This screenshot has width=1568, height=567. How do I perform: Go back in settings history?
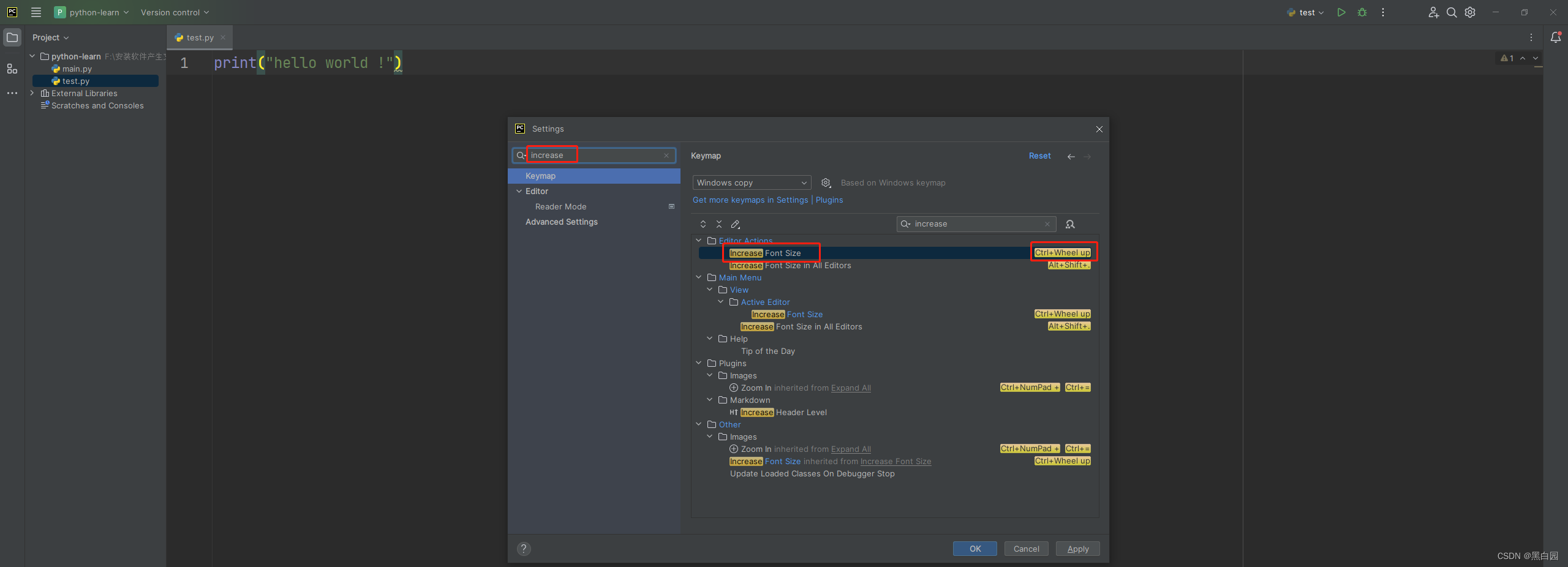pyautogui.click(x=1071, y=156)
